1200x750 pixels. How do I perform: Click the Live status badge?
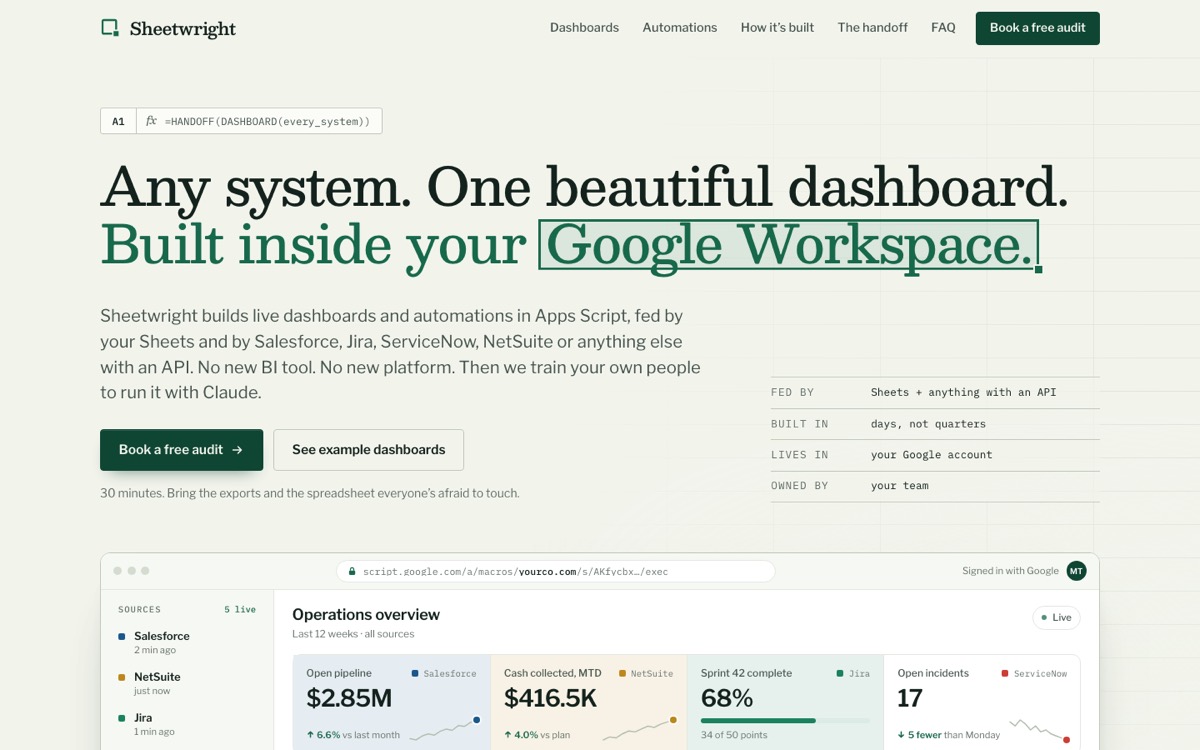pyautogui.click(x=1056, y=617)
